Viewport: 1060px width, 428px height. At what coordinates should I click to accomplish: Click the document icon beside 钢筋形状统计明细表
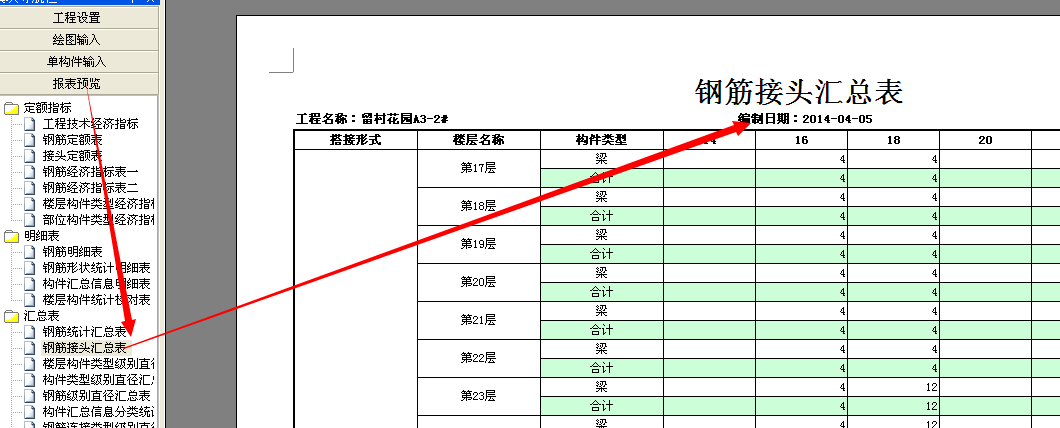[30, 268]
